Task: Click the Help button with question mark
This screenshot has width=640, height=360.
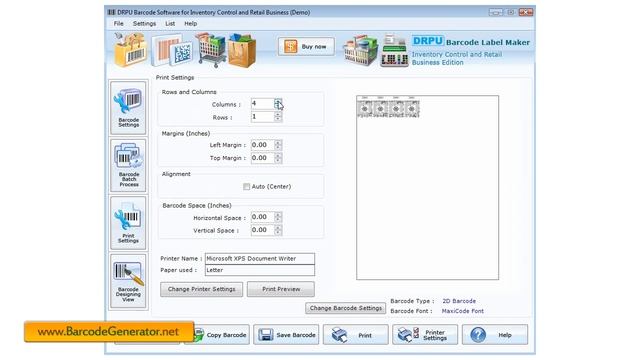Action: pos(495,335)
